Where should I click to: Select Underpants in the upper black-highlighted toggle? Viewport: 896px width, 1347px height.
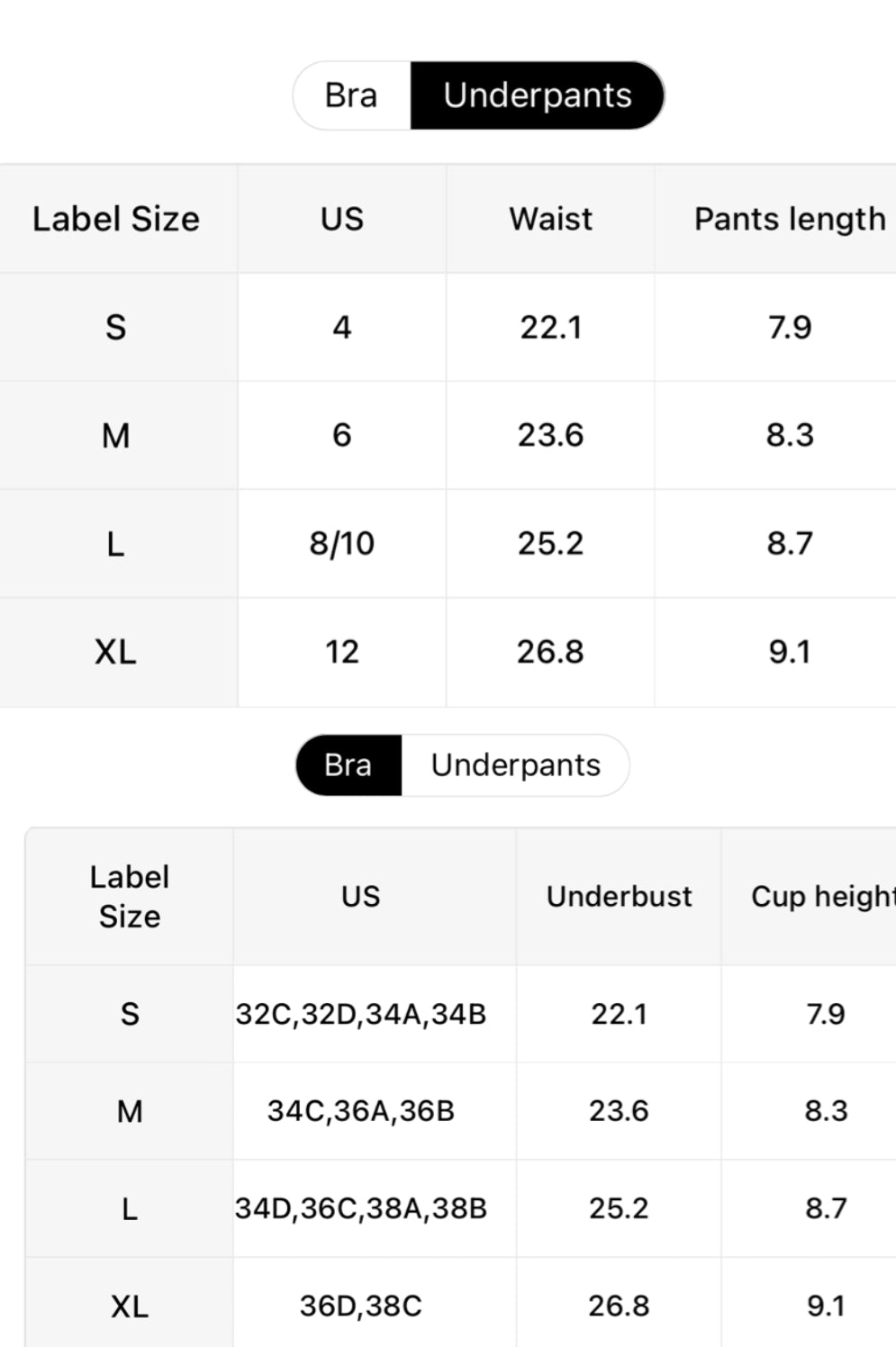(538, 95)
